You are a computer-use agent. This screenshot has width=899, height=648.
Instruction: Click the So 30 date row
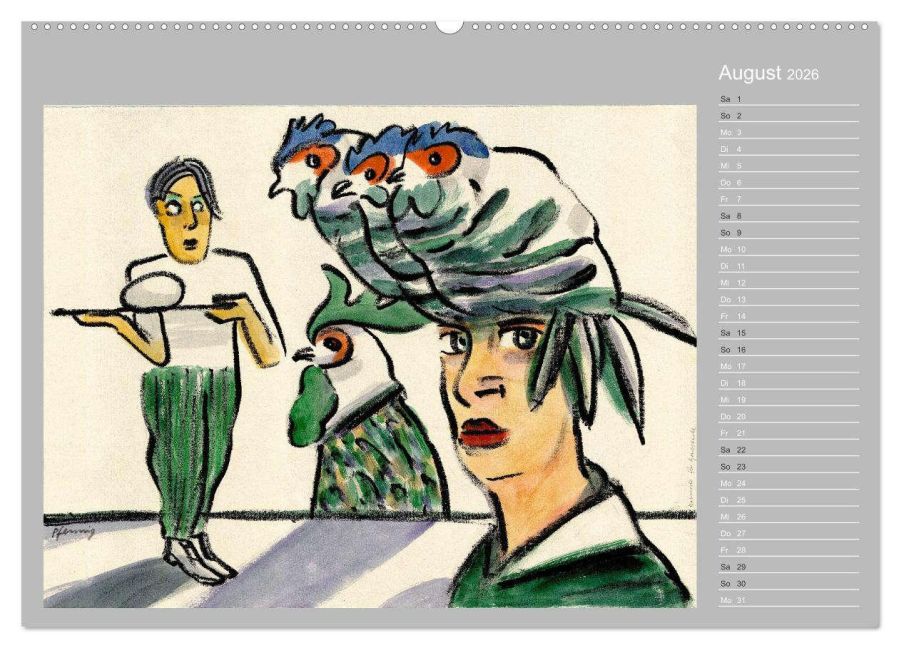[788, 583]
